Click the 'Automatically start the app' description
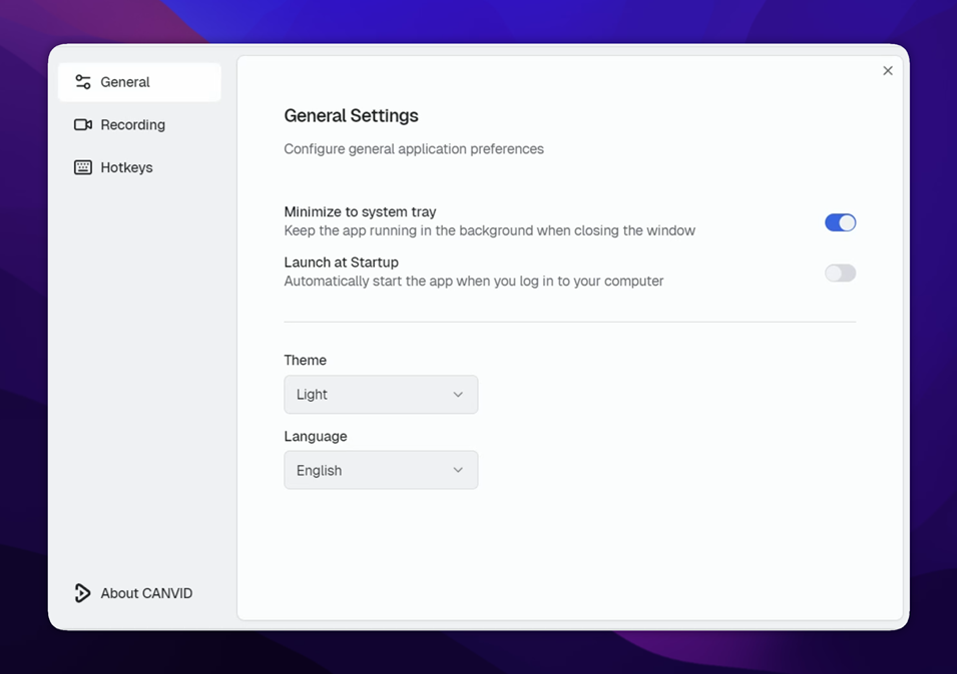The height and width of the screenshot is (674, 957). coord(474,281)
